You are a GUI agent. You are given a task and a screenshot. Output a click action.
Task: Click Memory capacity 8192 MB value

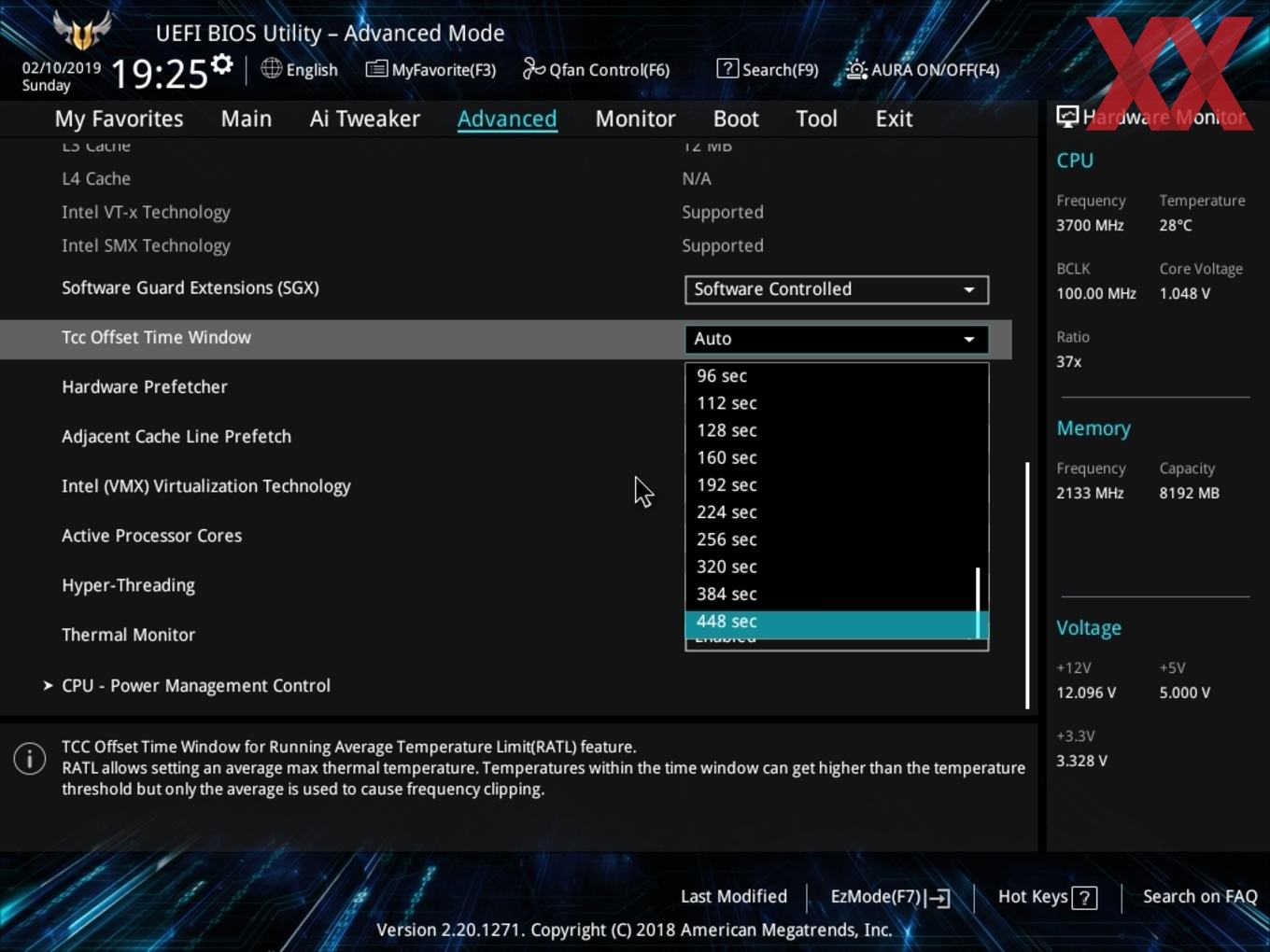coord(1190,493)
